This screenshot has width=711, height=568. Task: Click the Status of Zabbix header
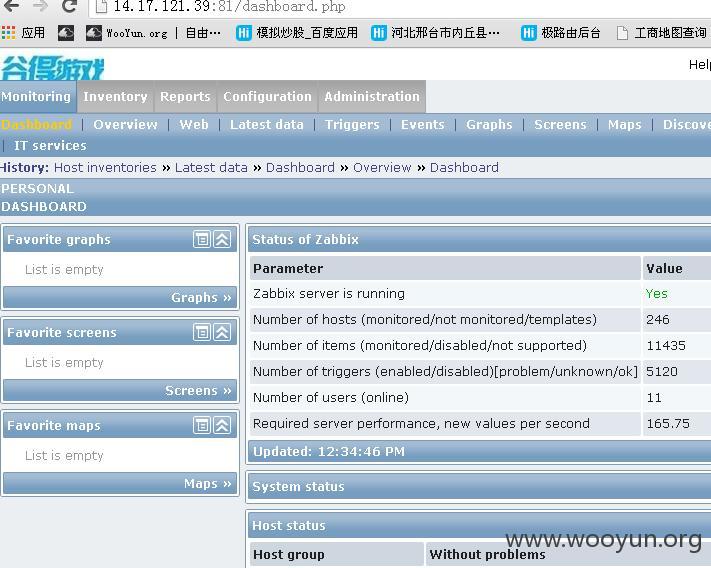480,239
